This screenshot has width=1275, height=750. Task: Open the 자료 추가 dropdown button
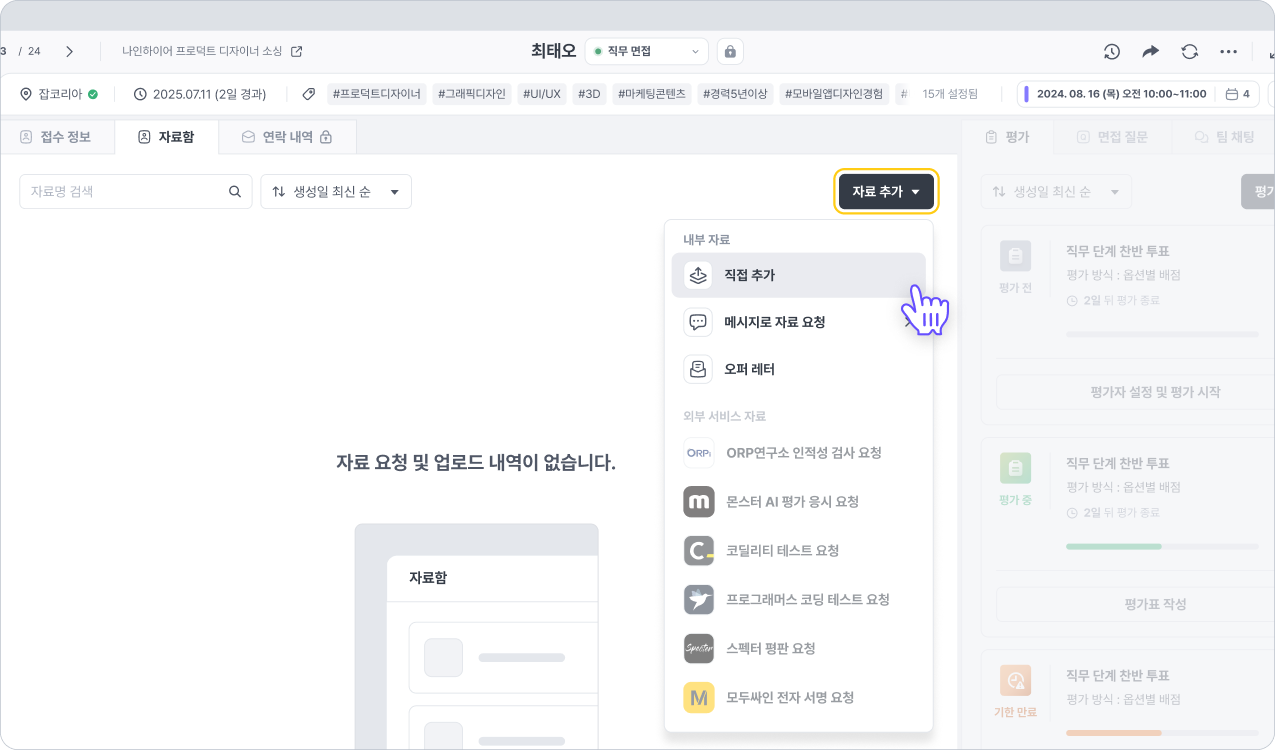[886, 191]
